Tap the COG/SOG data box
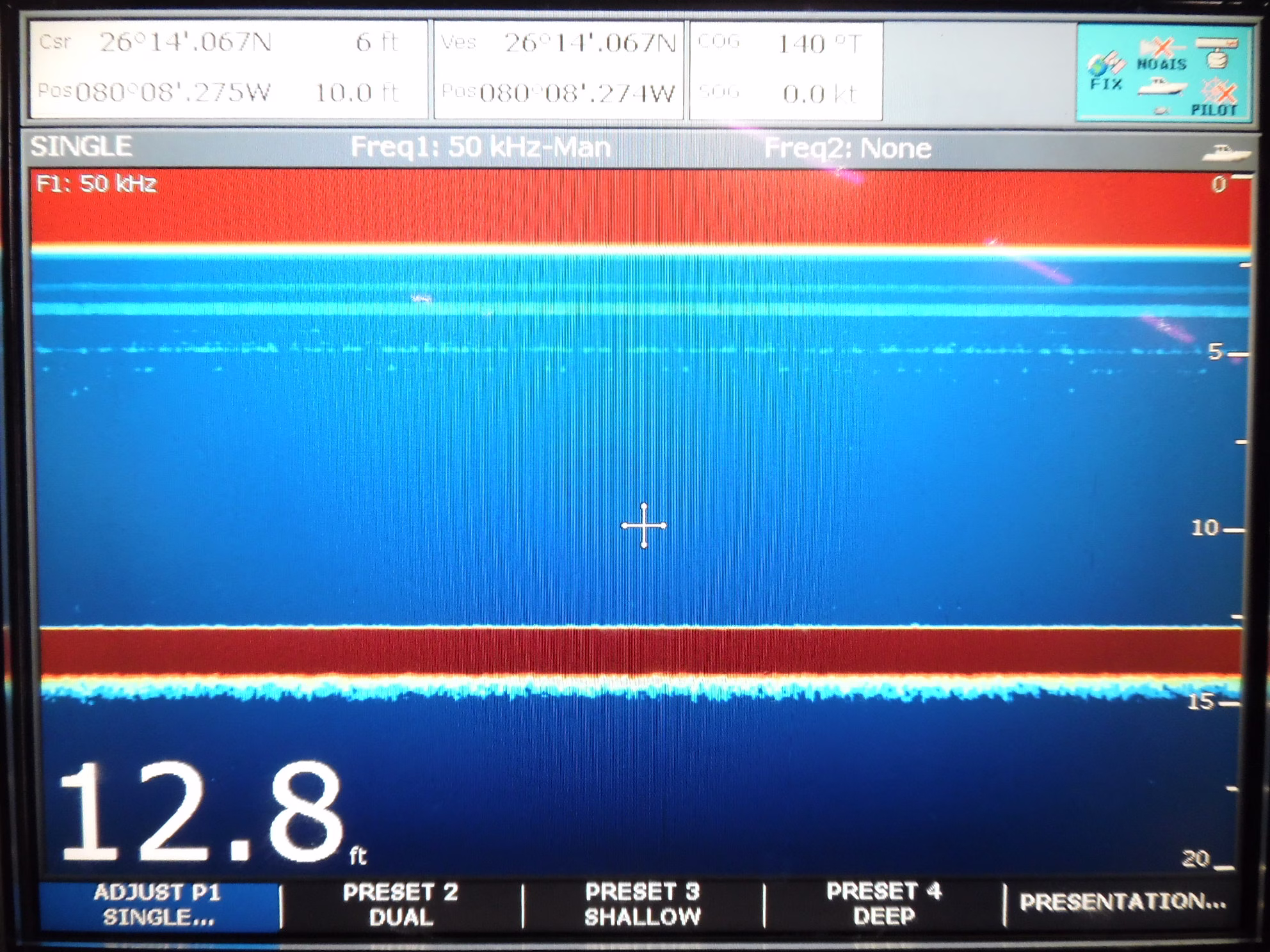The width and height of the screenshot is (1270, 952). [785, 69]
